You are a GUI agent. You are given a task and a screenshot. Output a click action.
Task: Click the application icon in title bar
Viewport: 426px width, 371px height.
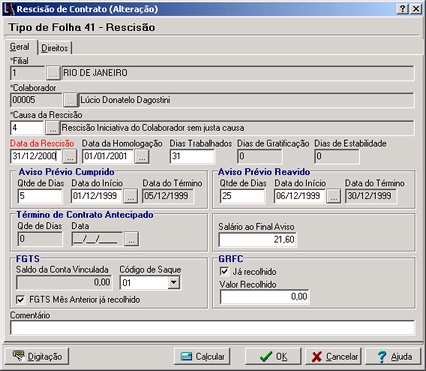pos(9,9)
